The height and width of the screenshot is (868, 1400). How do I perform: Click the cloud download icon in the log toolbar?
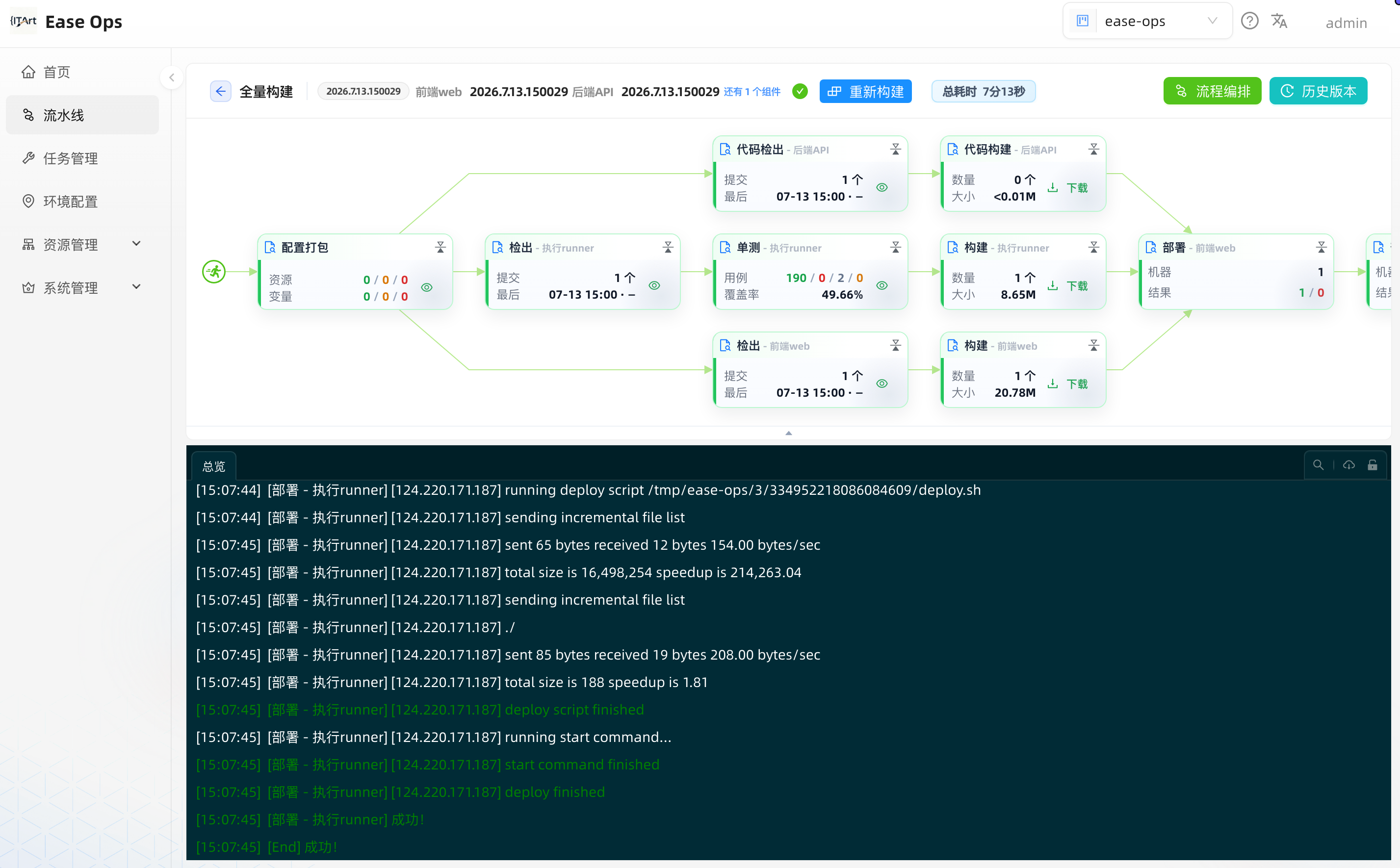1349,465
